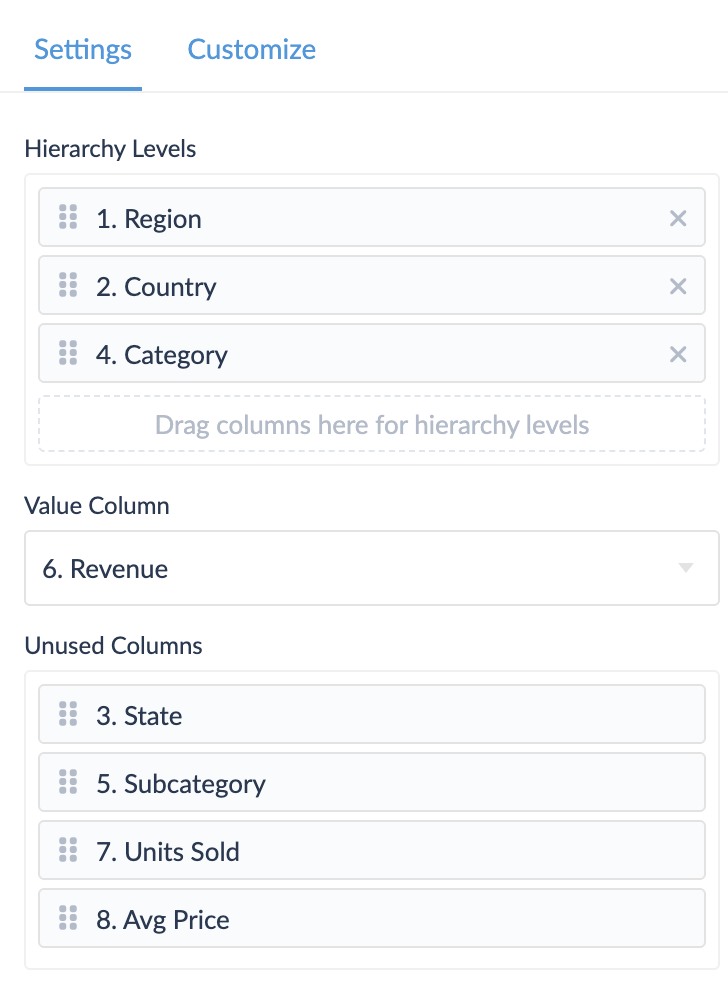Remove Region from hierarchy levels
728x984 pixels.
pos(678,218)
